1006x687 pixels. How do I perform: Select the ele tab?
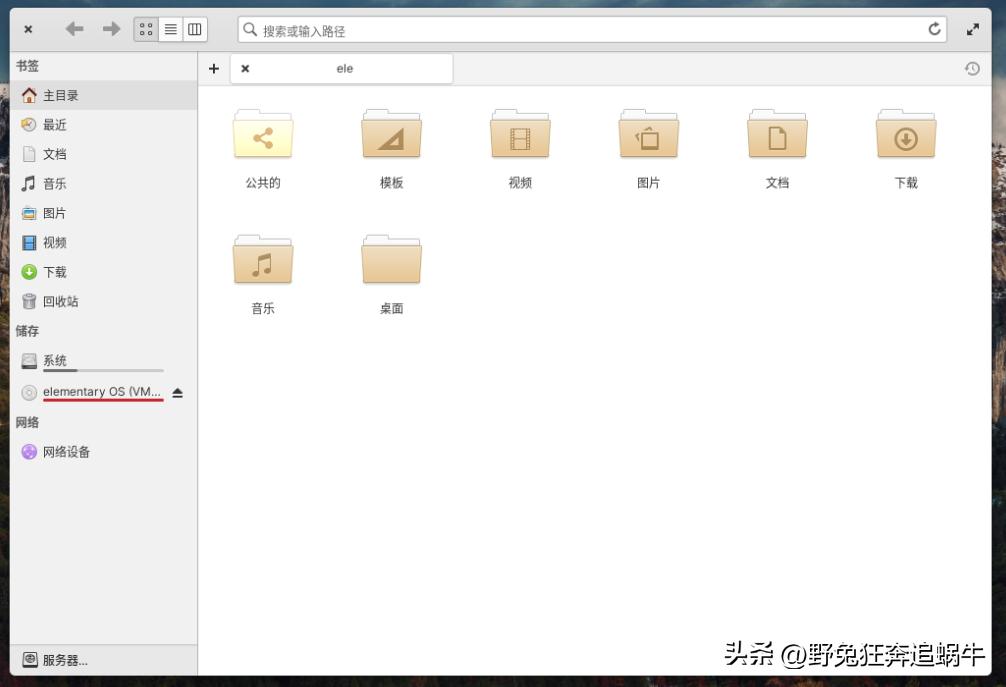(x=345, y=68)
